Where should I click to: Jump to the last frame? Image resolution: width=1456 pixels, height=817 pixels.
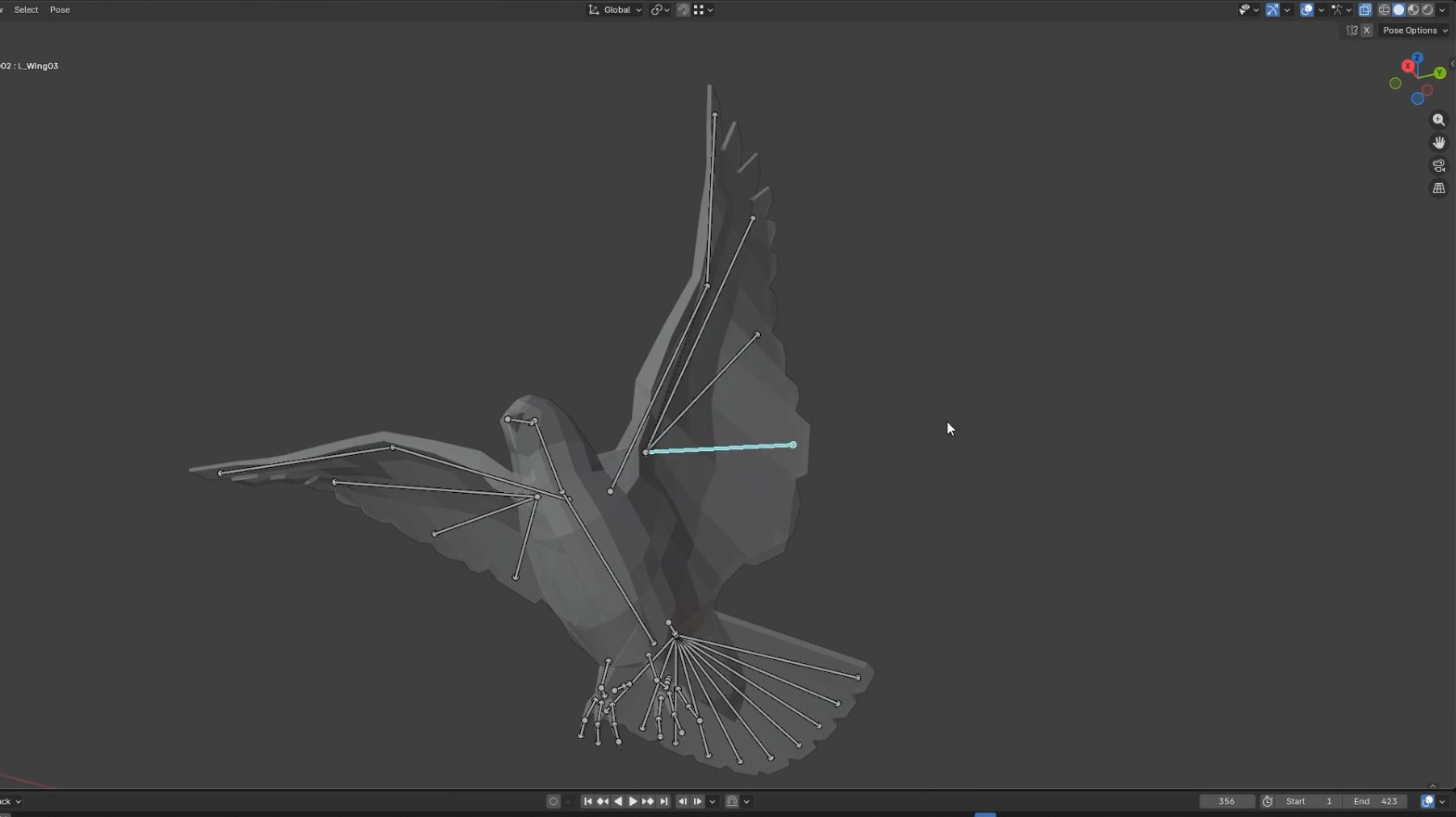664,801
